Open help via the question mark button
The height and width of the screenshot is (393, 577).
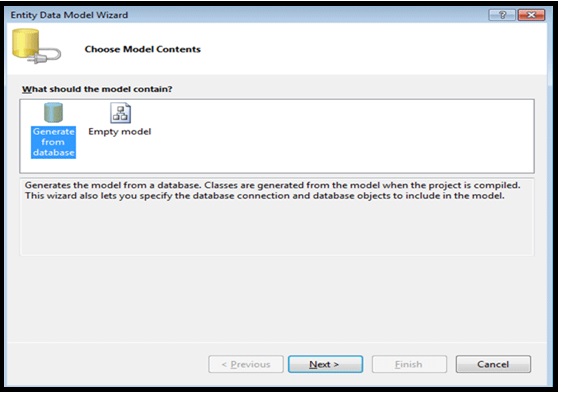(502, 15)
